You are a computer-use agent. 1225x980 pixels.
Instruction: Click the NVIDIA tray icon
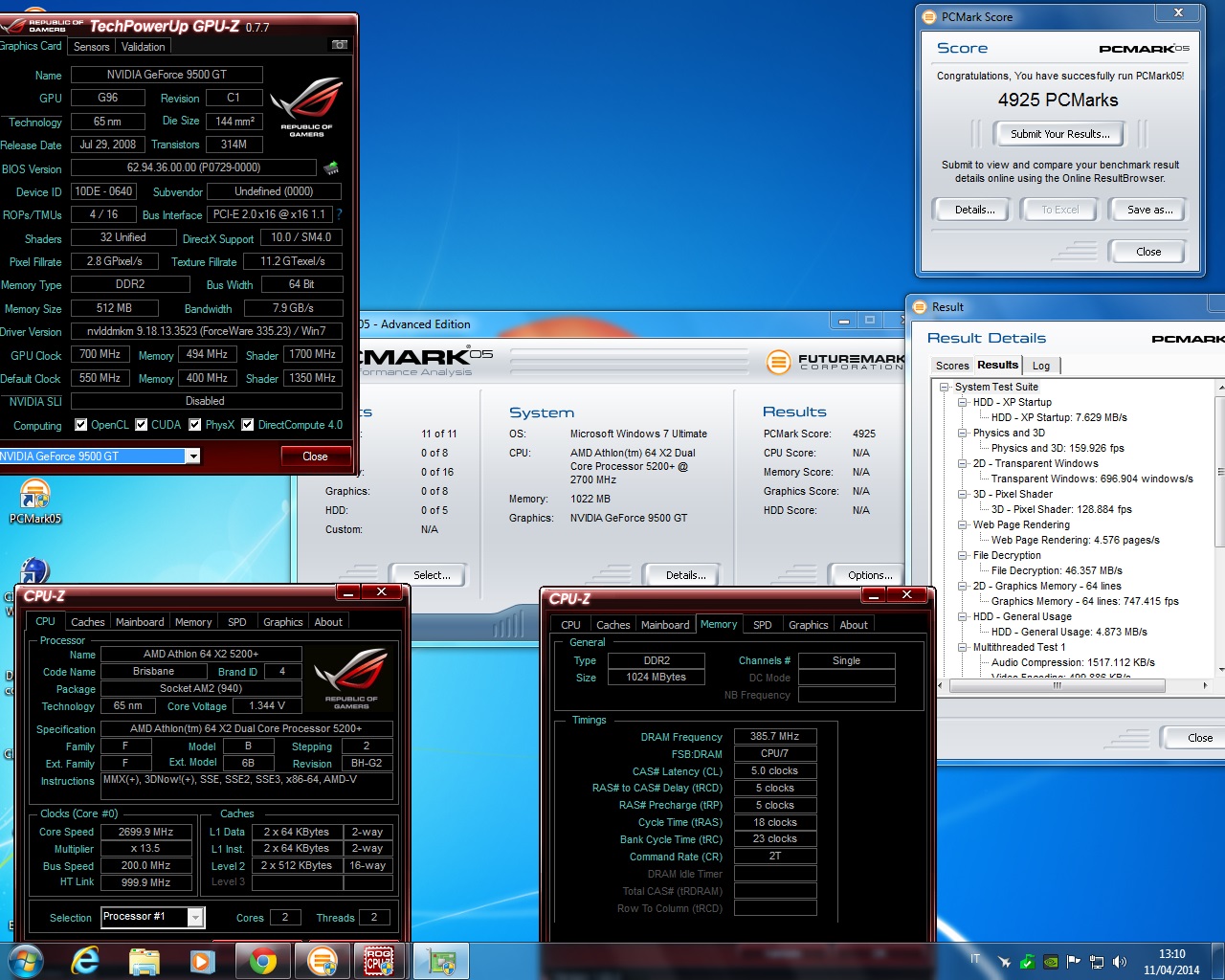[x=1050, y=962]
